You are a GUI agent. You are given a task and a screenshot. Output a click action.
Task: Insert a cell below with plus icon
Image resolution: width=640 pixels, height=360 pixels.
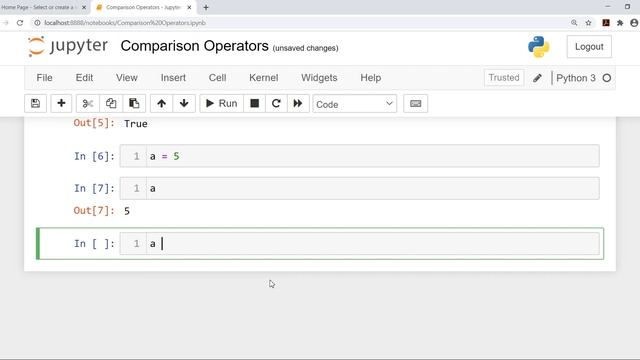pos(61,104)
